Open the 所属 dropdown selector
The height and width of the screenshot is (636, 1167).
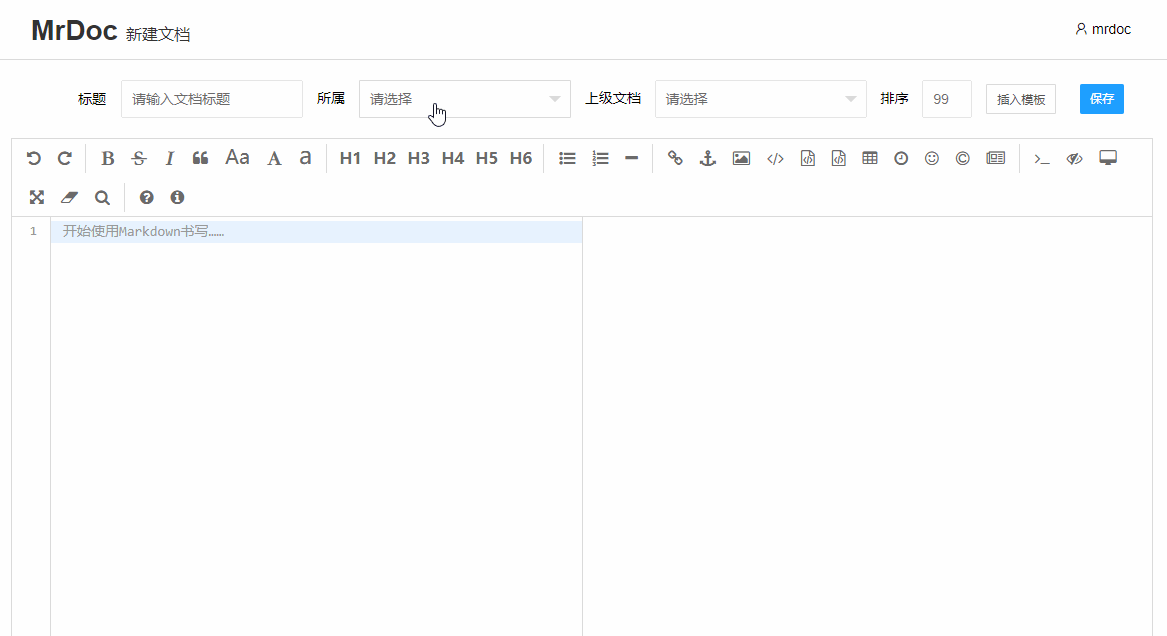(464, 99)
